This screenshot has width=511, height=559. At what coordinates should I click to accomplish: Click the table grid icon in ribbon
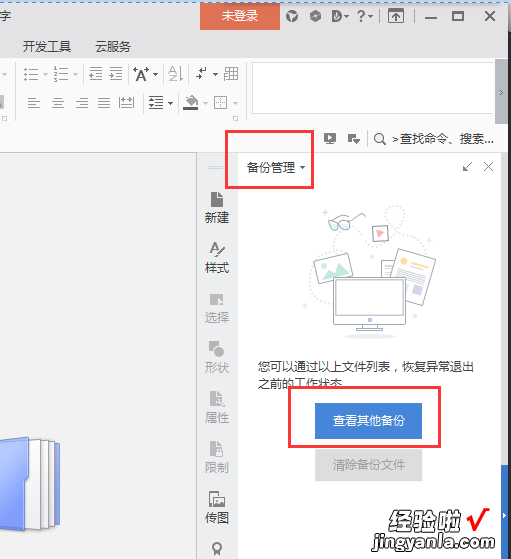click(231, 74)
